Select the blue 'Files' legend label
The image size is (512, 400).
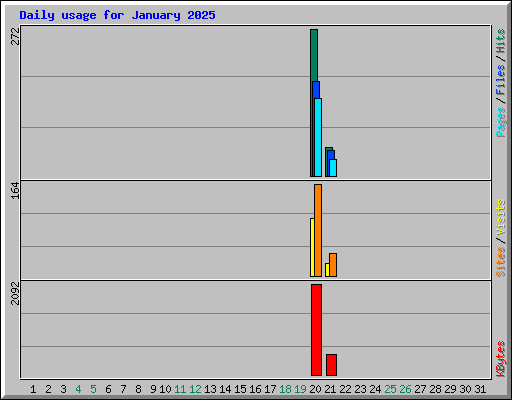coord(500,80)
